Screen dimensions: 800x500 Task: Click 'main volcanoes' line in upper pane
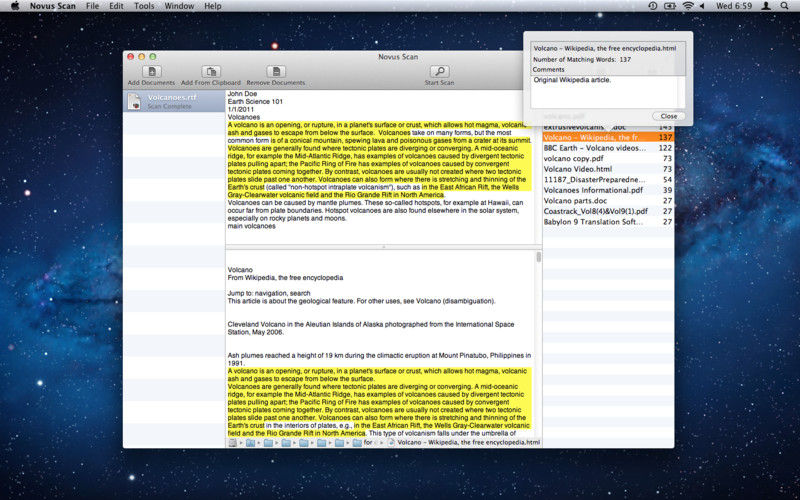click(252, 226)
